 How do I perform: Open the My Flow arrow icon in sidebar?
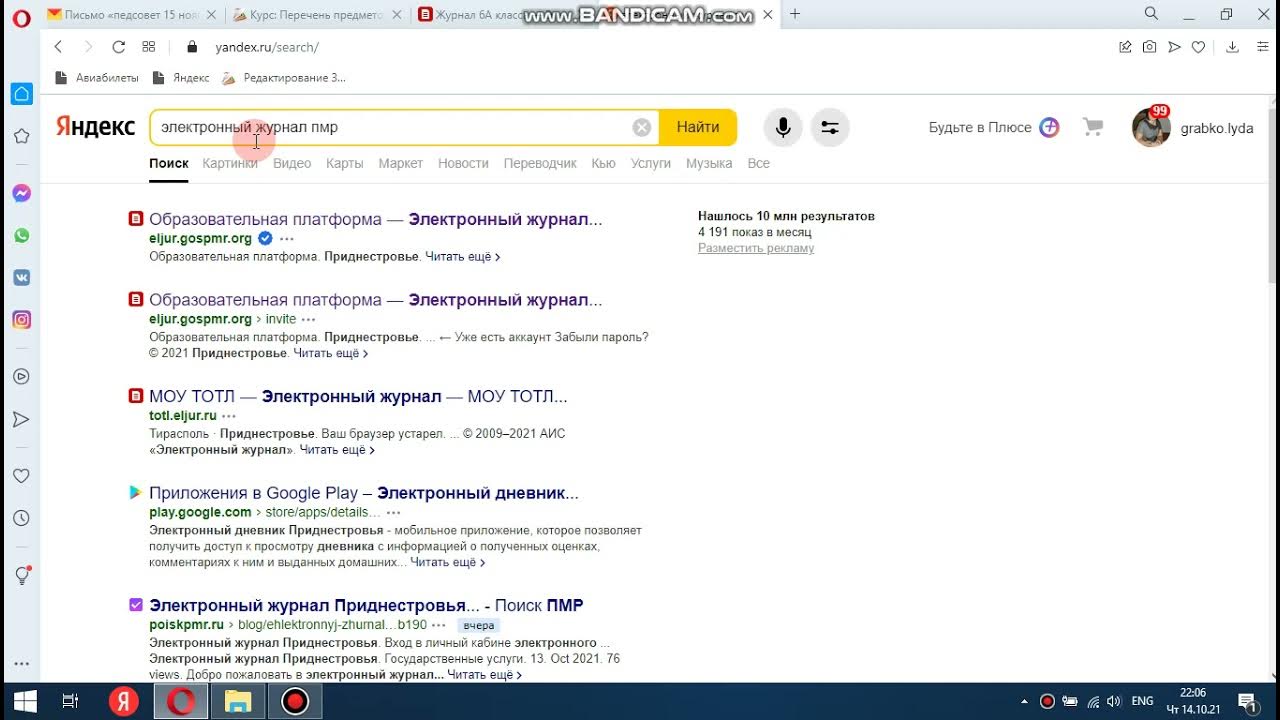(x=21, y=419)
